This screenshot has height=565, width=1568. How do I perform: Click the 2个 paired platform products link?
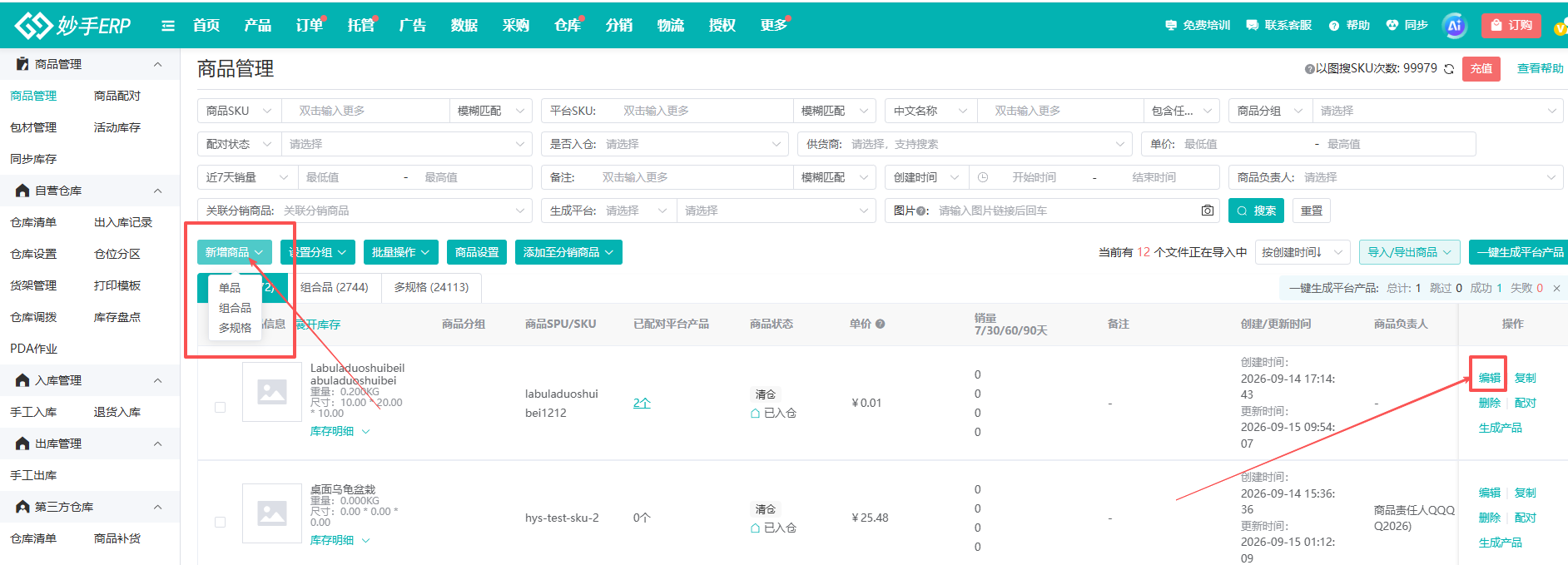(642, 403)
